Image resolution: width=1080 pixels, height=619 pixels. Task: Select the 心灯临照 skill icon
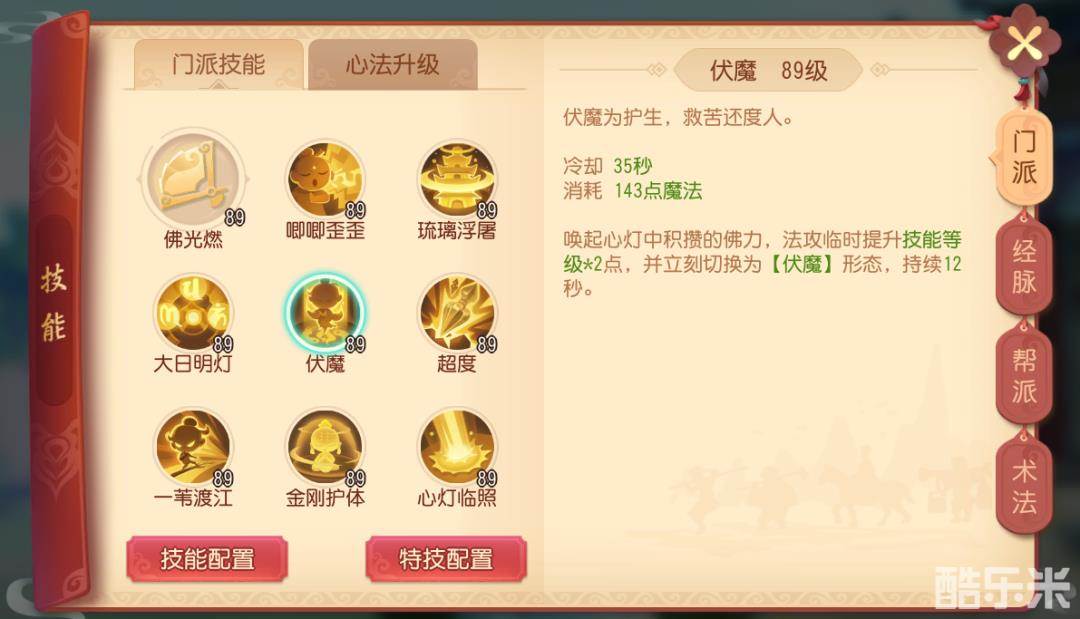point(457,448)
